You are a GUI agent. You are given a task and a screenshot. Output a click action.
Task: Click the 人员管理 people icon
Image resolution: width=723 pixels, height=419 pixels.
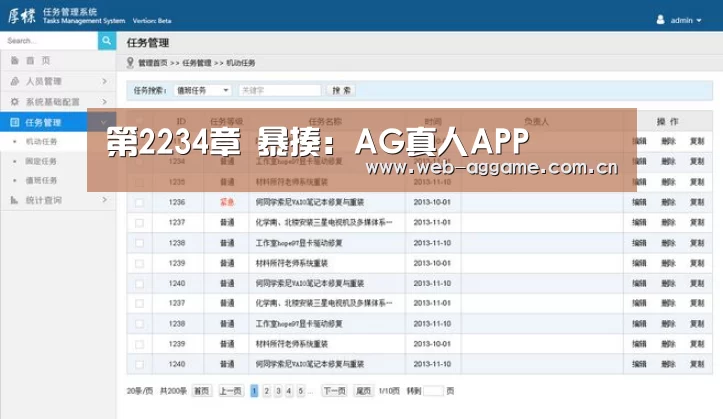click(x=15, y=81)
